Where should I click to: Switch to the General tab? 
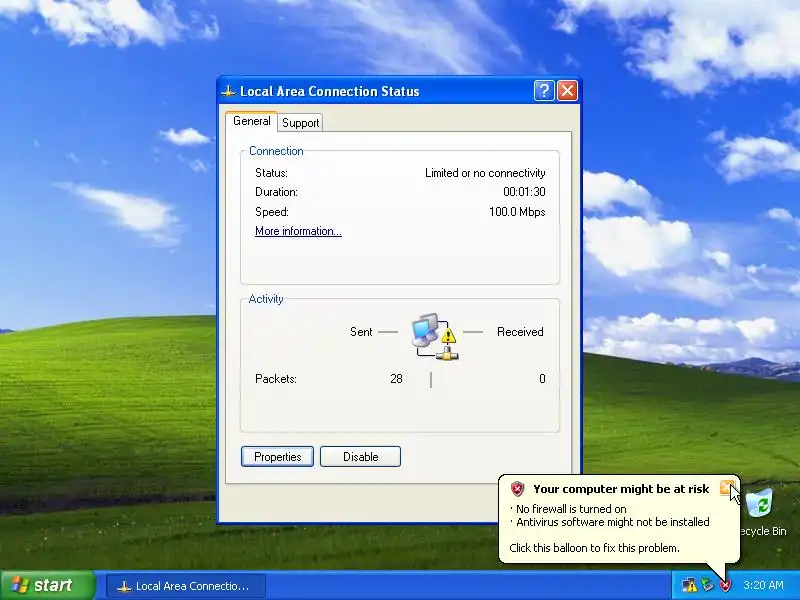[252, 121]
